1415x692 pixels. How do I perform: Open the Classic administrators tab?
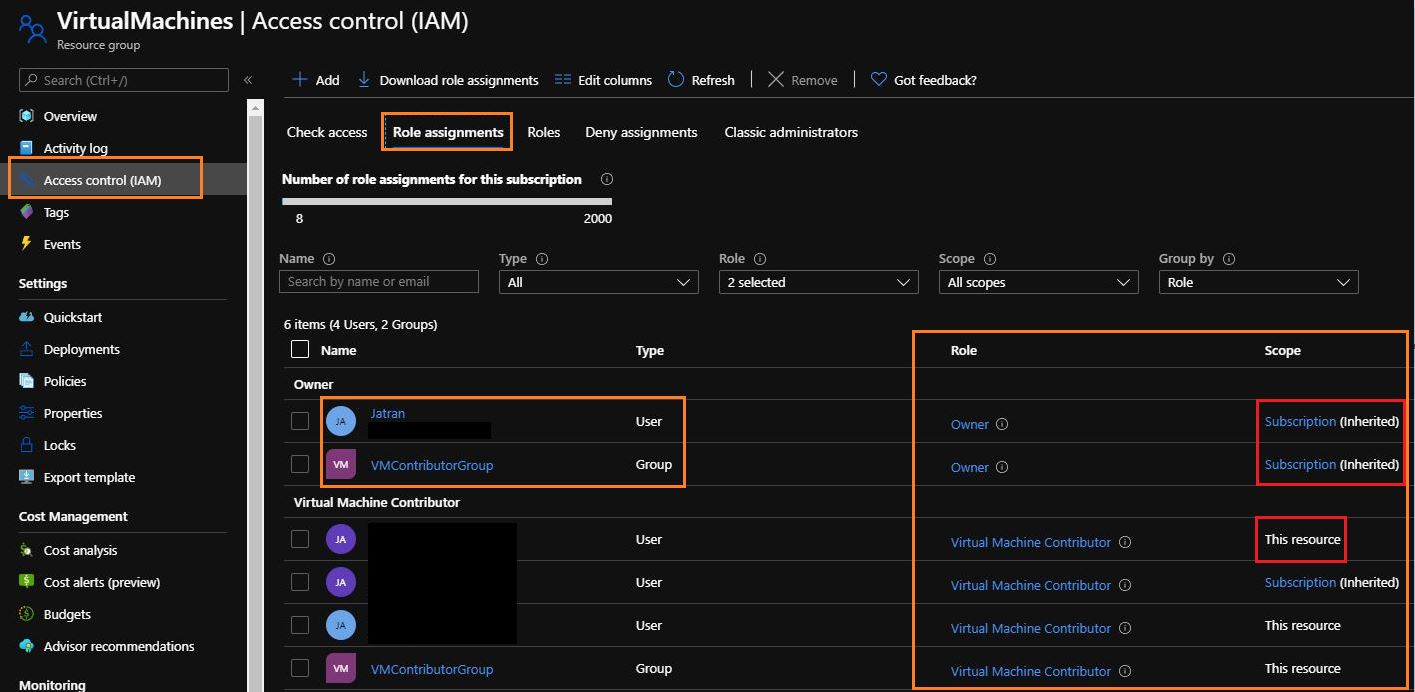tap(790, 131)
